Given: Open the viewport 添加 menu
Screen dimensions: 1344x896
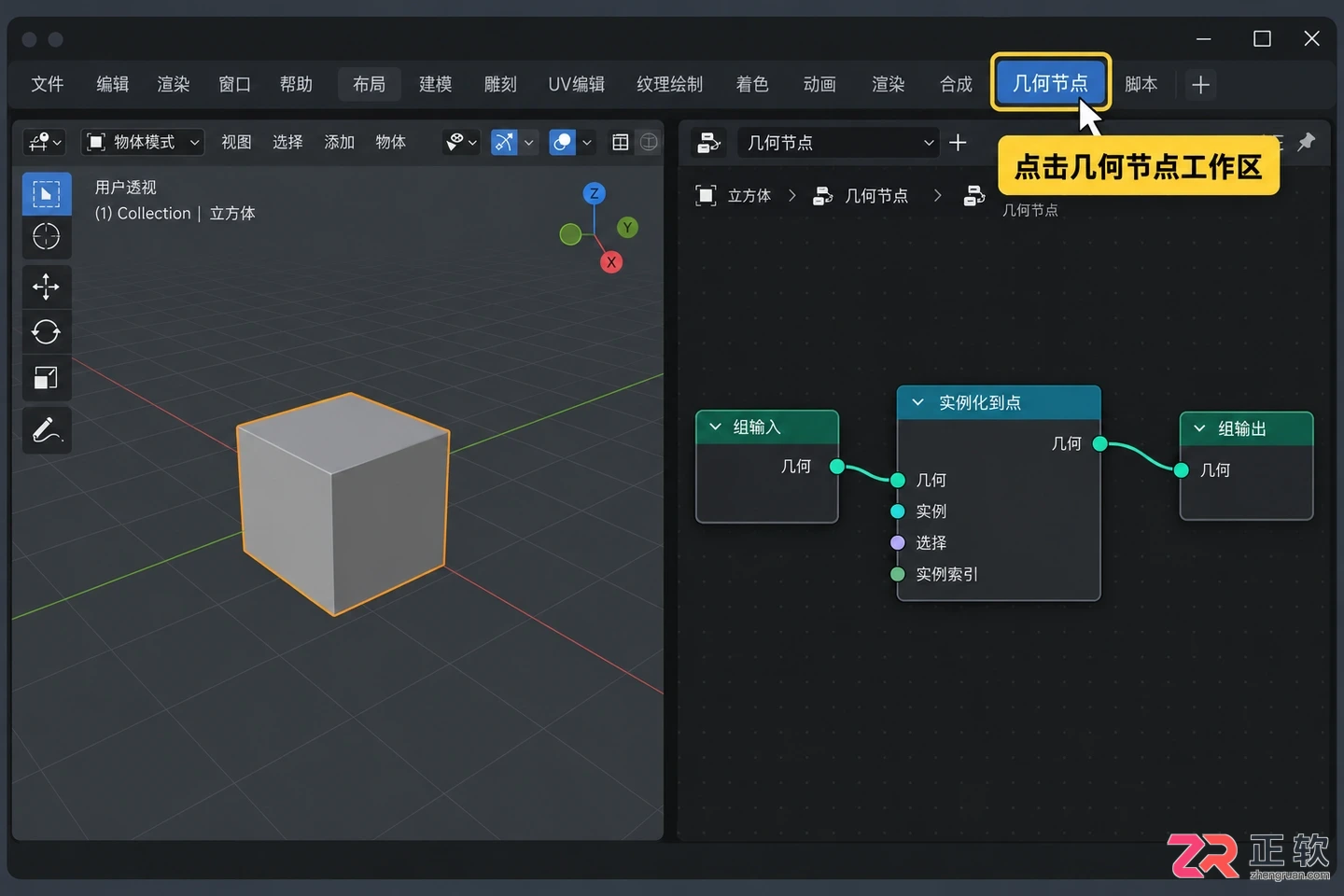Looking at the screenshot, I should coord(339,142).
